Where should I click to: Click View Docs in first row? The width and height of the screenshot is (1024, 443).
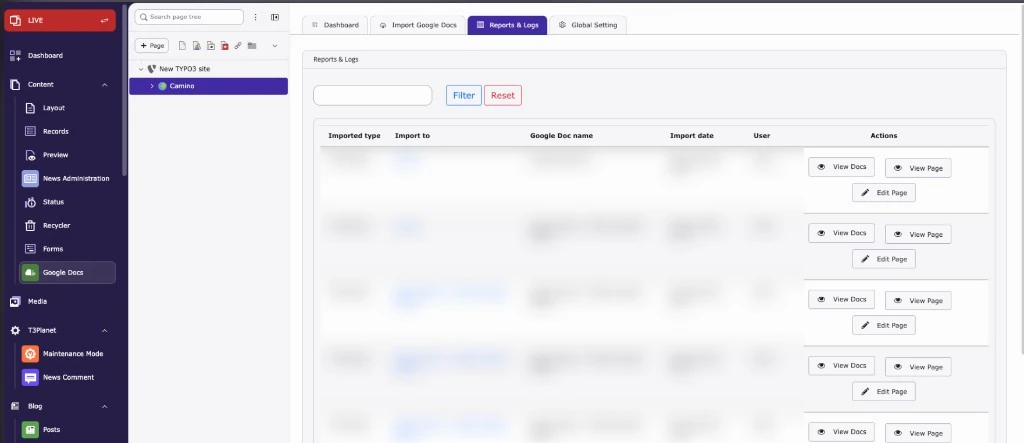[841, 167]
